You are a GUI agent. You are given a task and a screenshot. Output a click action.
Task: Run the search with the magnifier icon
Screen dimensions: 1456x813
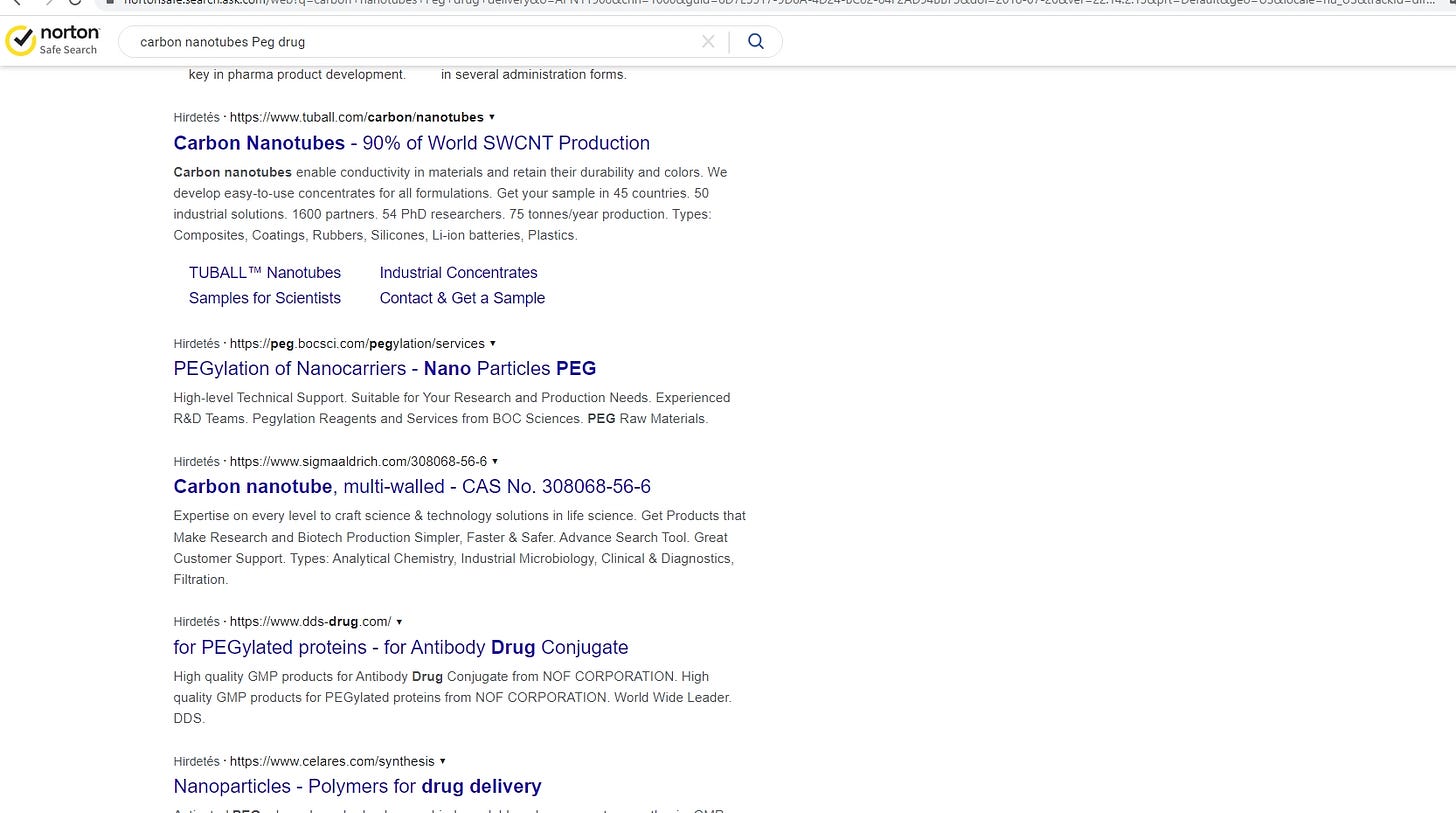[x=756, y=41]
